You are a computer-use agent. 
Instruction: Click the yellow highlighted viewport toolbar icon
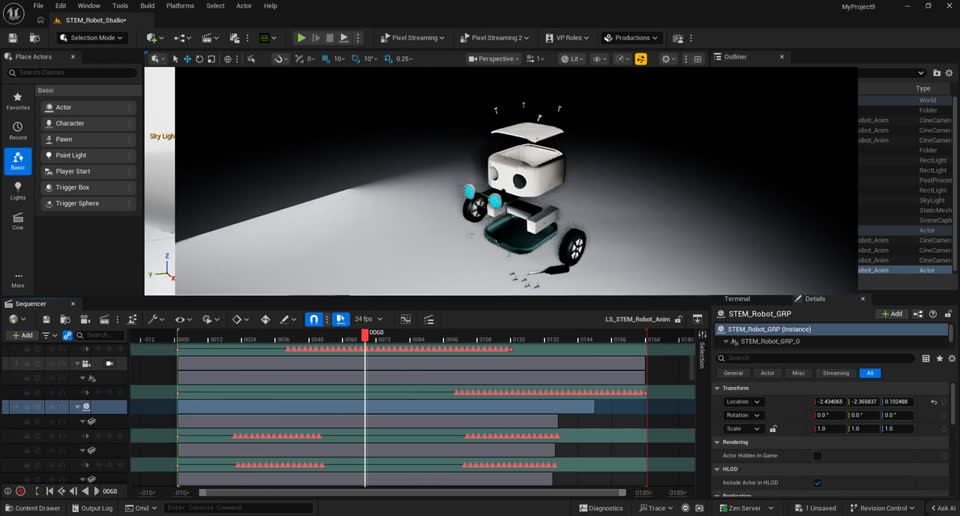(641, 59)
